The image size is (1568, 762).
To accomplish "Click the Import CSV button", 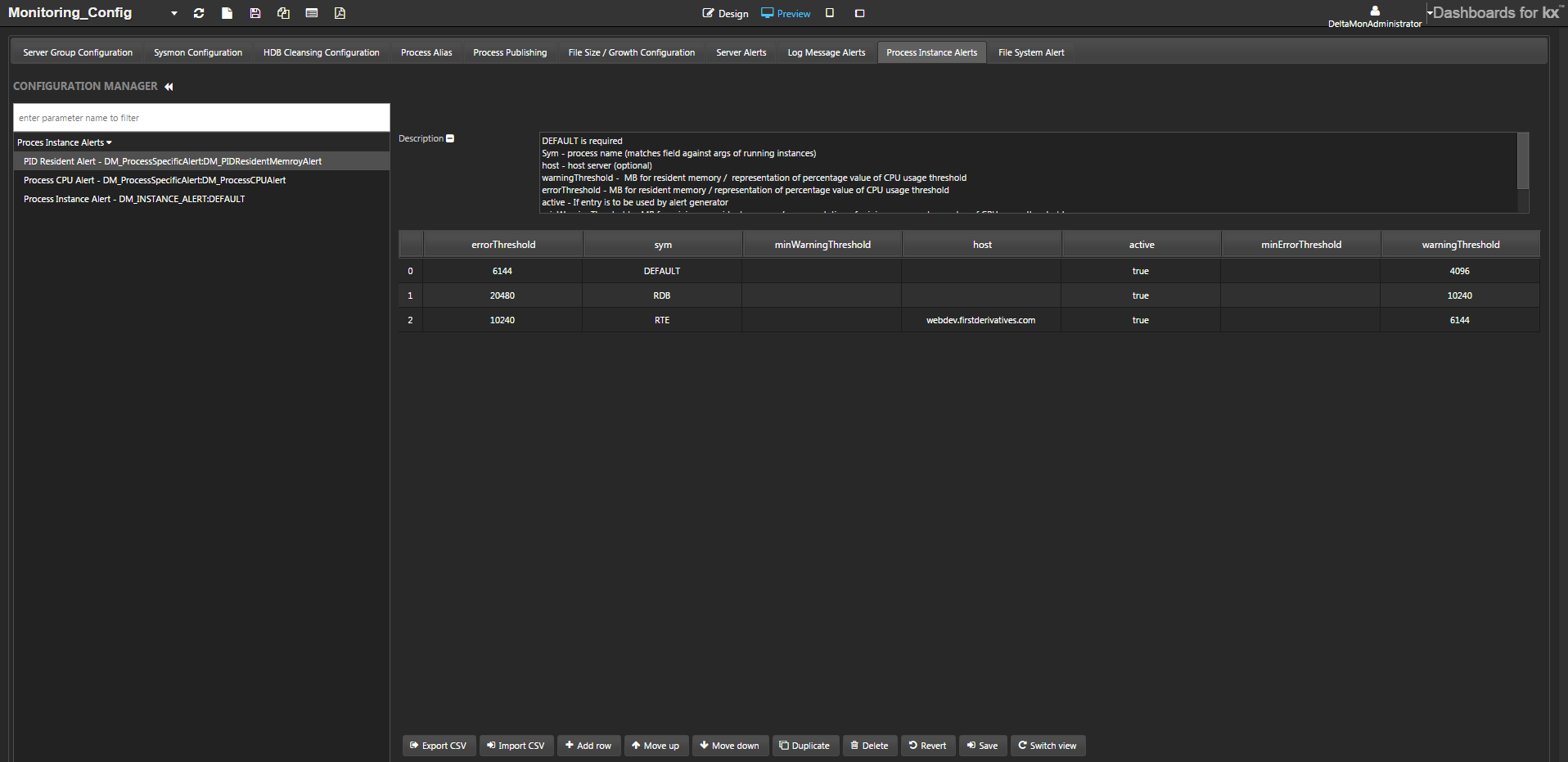I will coord(516,746).
